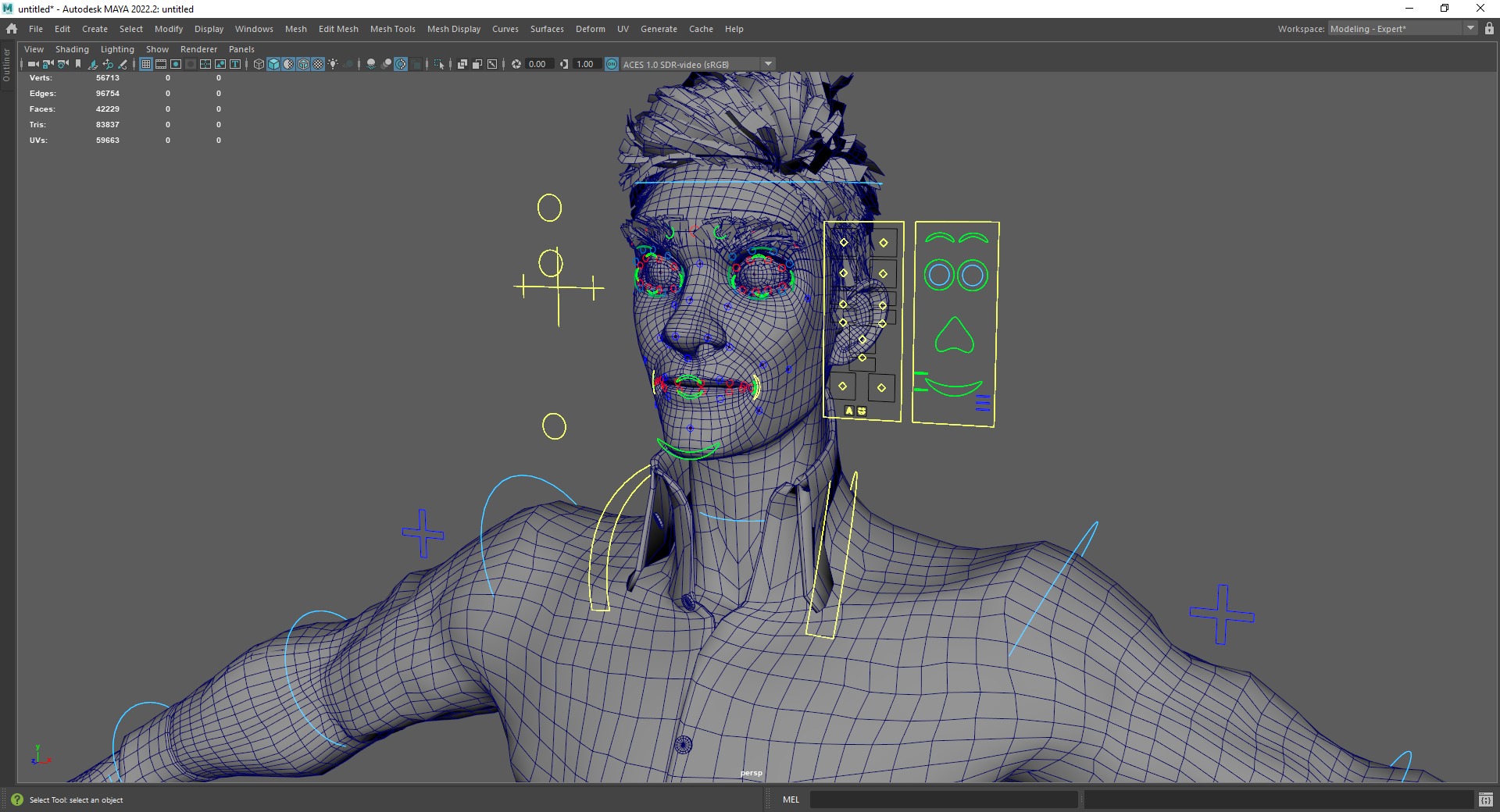Toggle the Safe Action overlay
Viewport: 1500px width, 812px height.
tap(220, 64)
